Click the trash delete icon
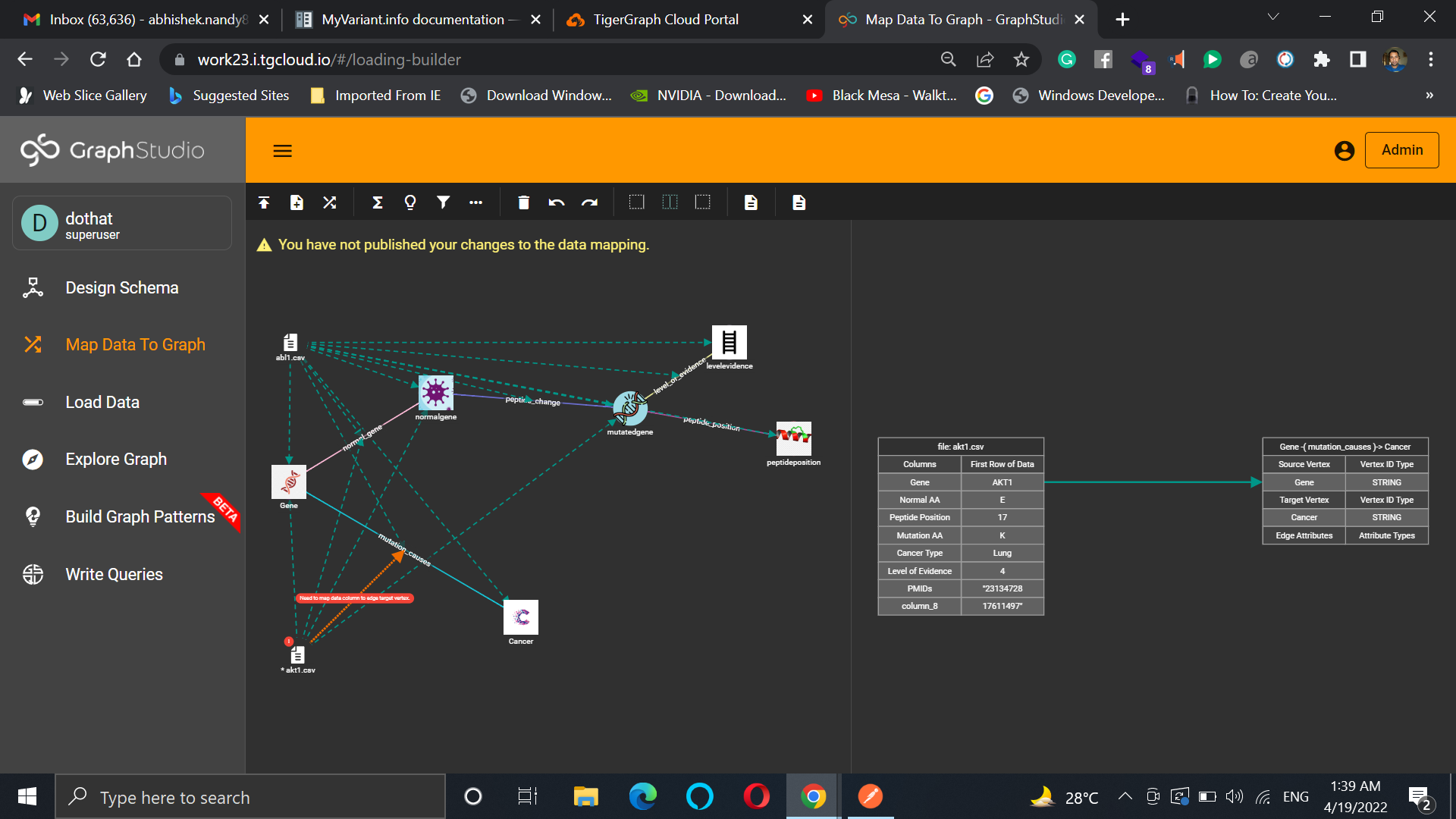 coord(523,202)
